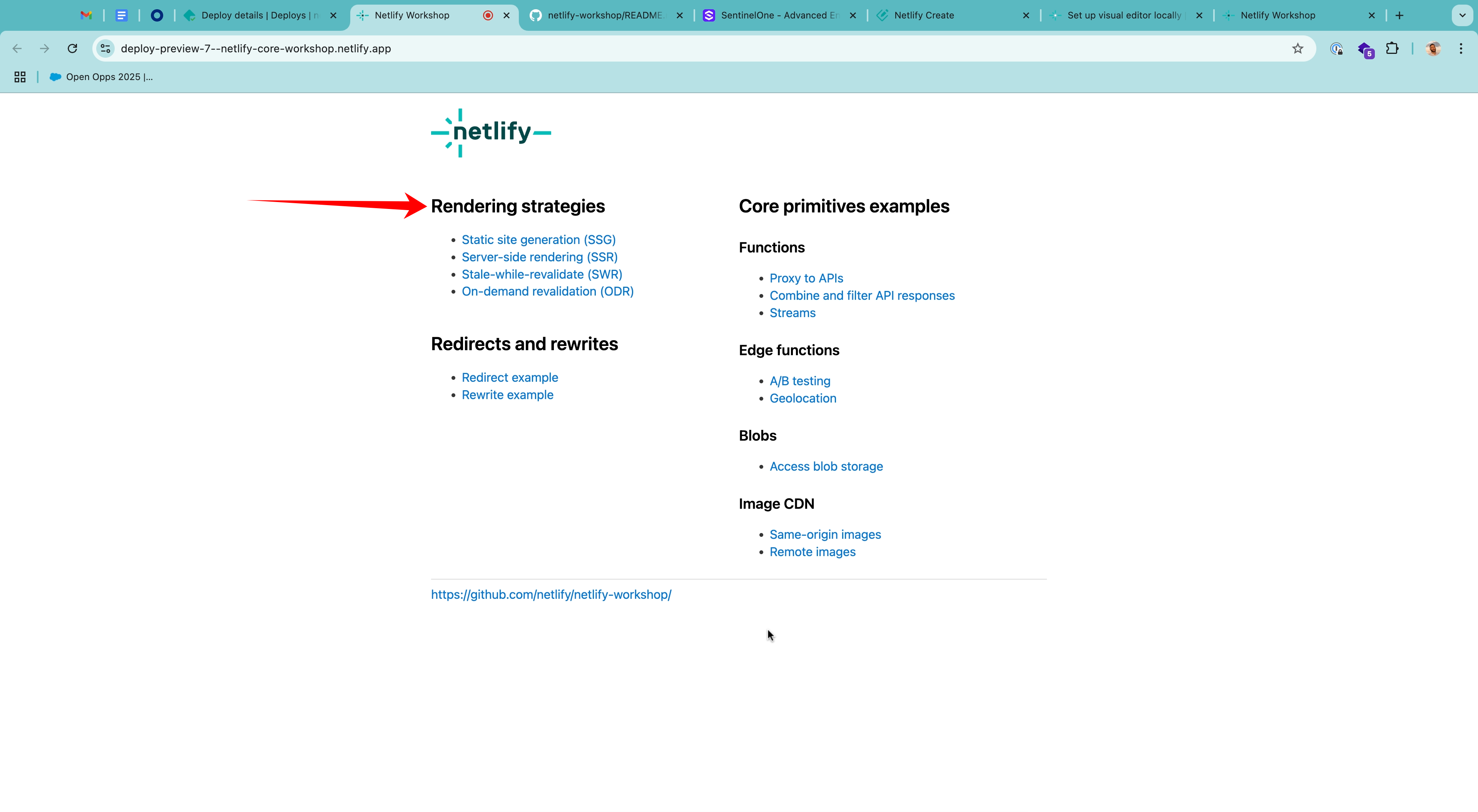Viewport: 1478px width, 812px height.
Task: Switch to the Netlify Create tab
Action: 924,15
